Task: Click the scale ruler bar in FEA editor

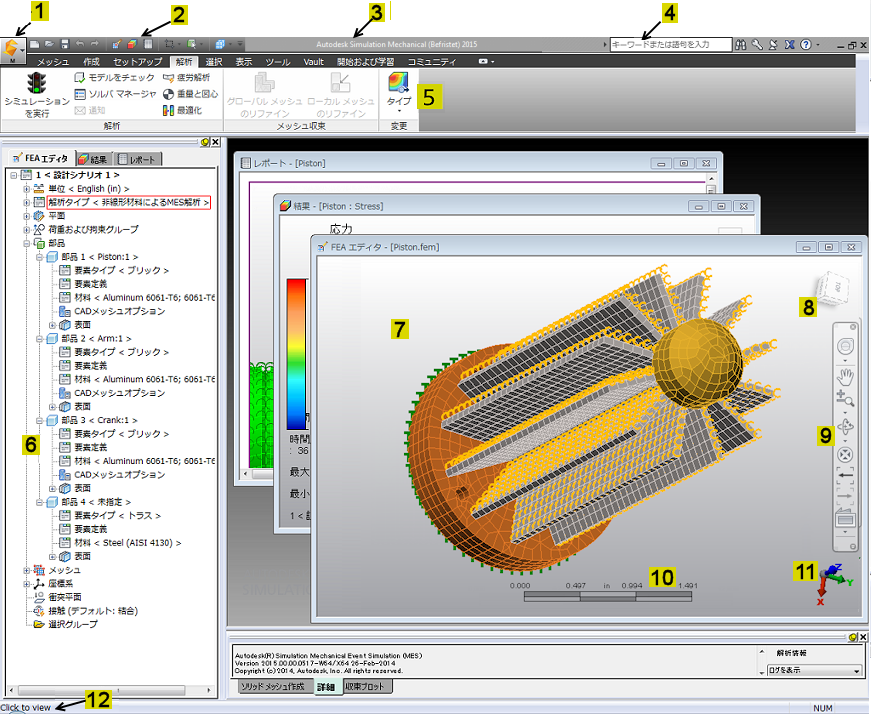Action: pos(608,597)
